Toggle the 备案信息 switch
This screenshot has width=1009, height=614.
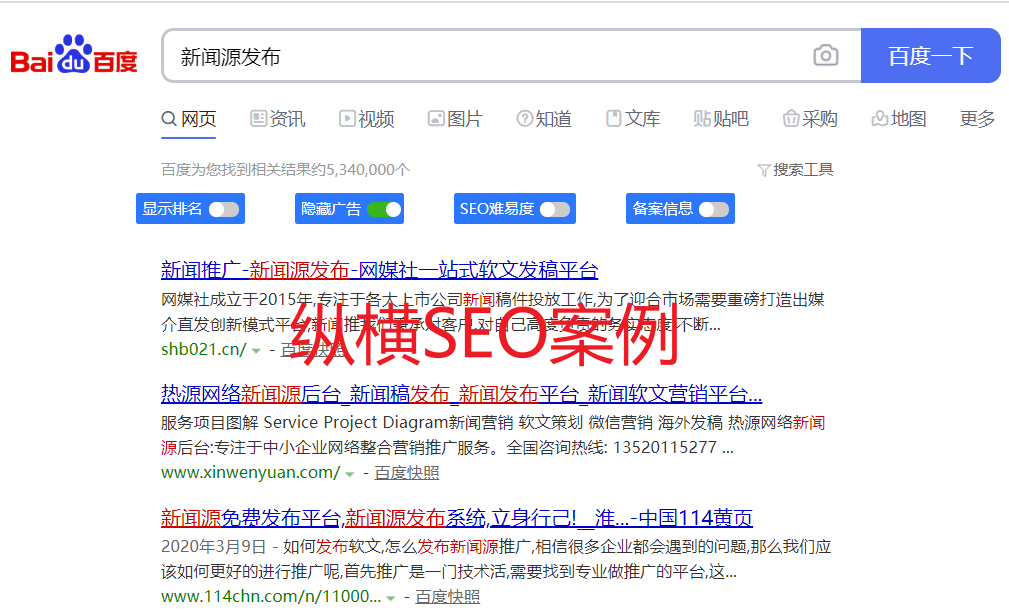pyautogui.click(x=713, y=209)
